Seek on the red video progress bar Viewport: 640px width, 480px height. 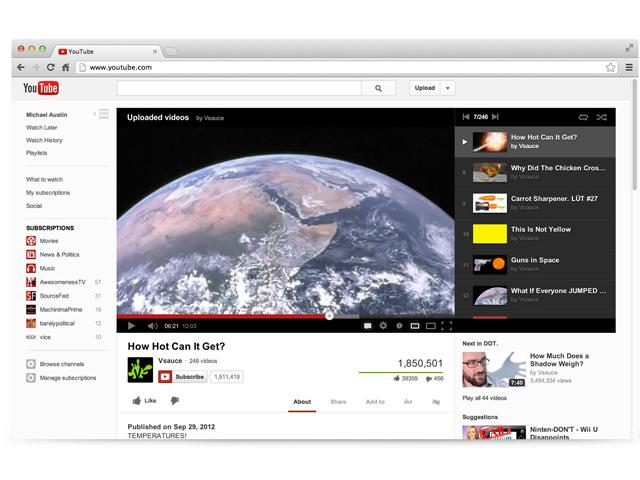(x=222, y=316)
